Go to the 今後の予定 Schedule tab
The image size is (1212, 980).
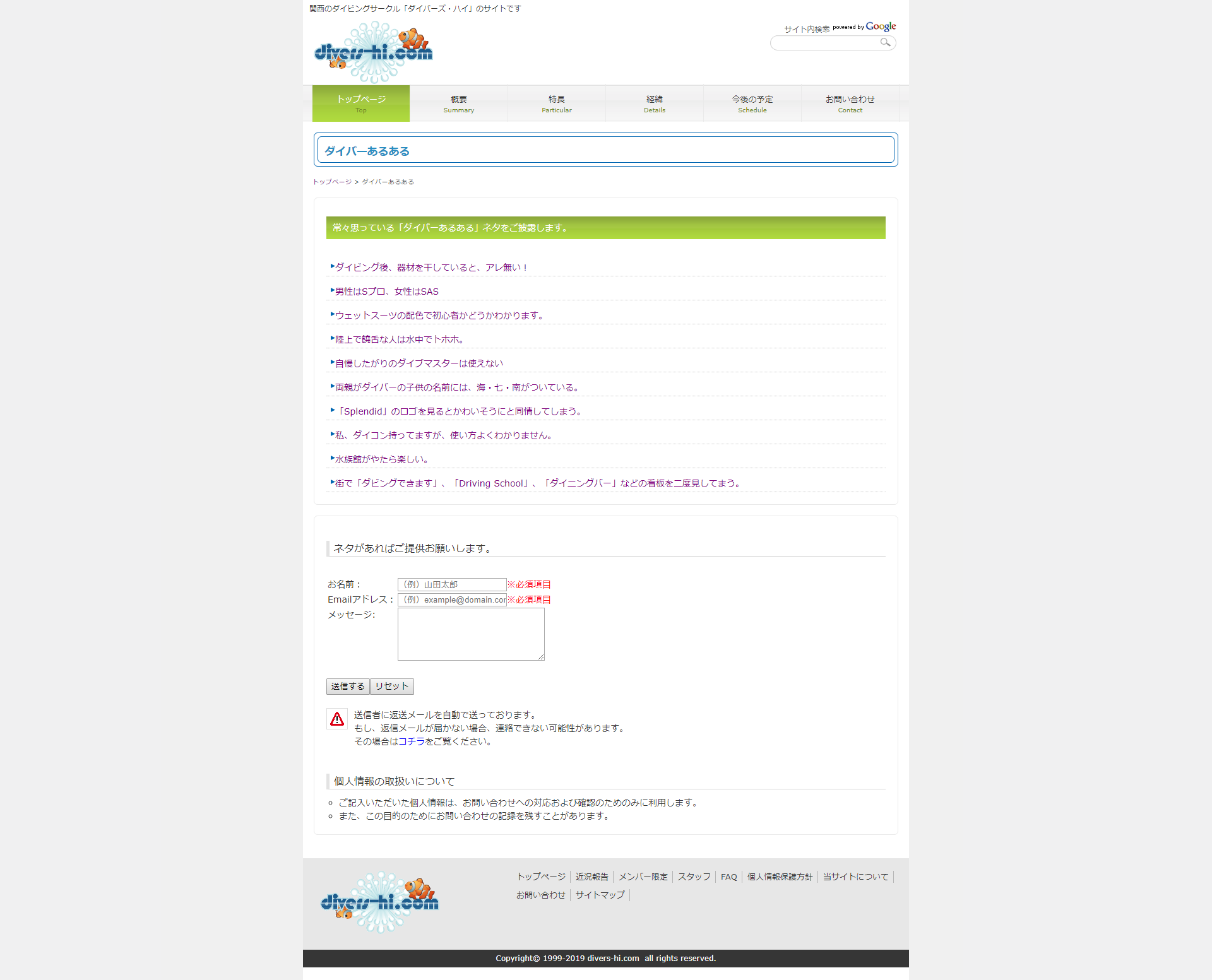coord(752,103)
